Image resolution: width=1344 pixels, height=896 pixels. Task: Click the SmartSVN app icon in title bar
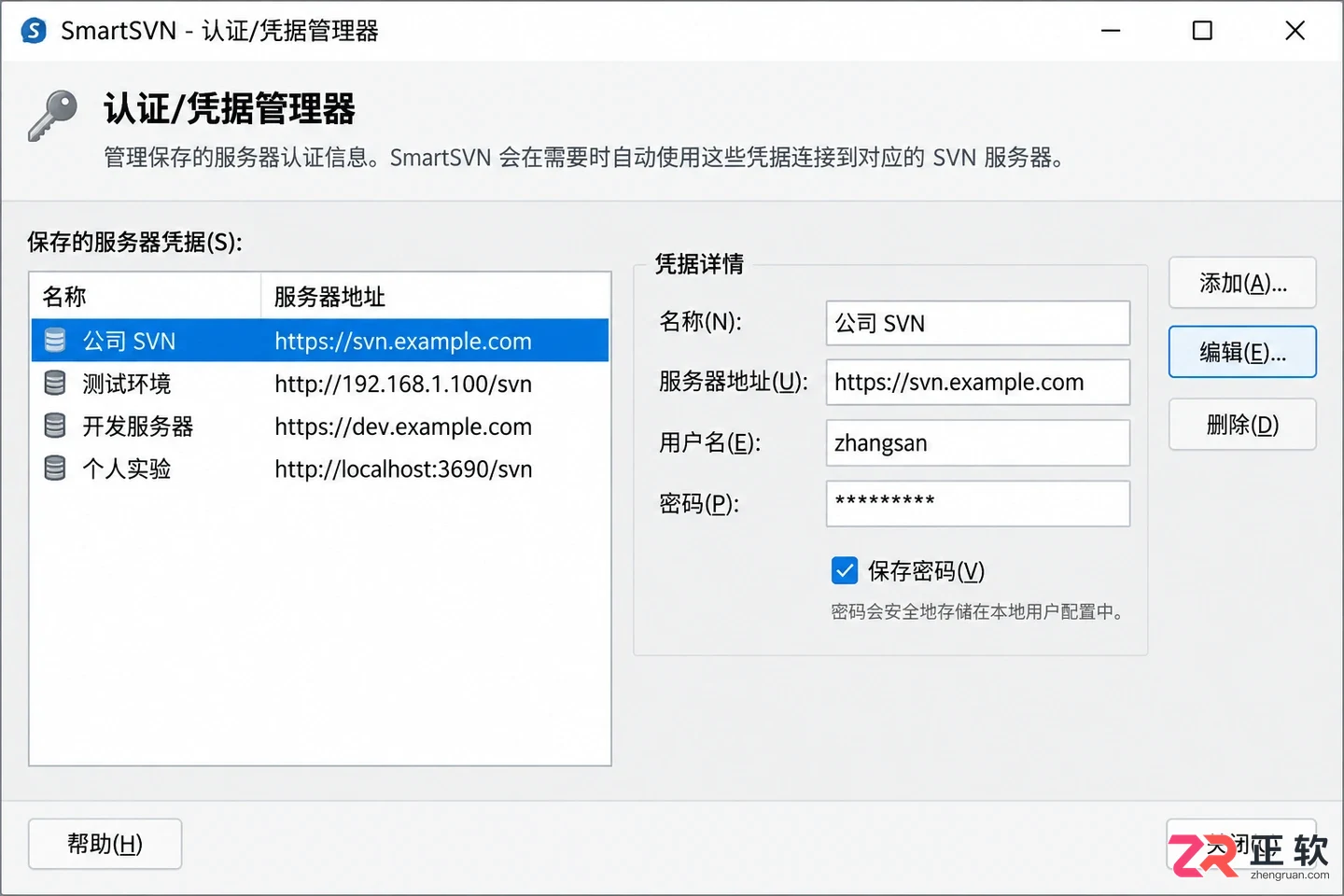pos(34,31)
